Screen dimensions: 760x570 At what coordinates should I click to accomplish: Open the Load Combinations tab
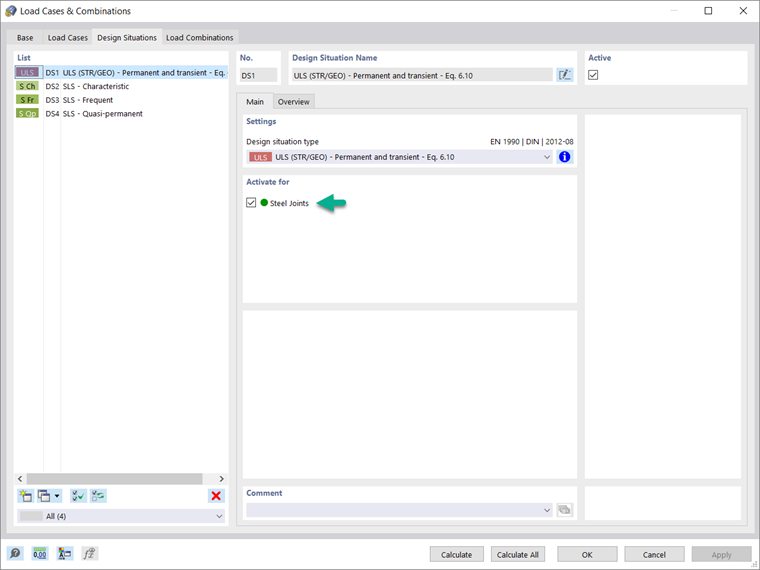(x=200, y=37)
